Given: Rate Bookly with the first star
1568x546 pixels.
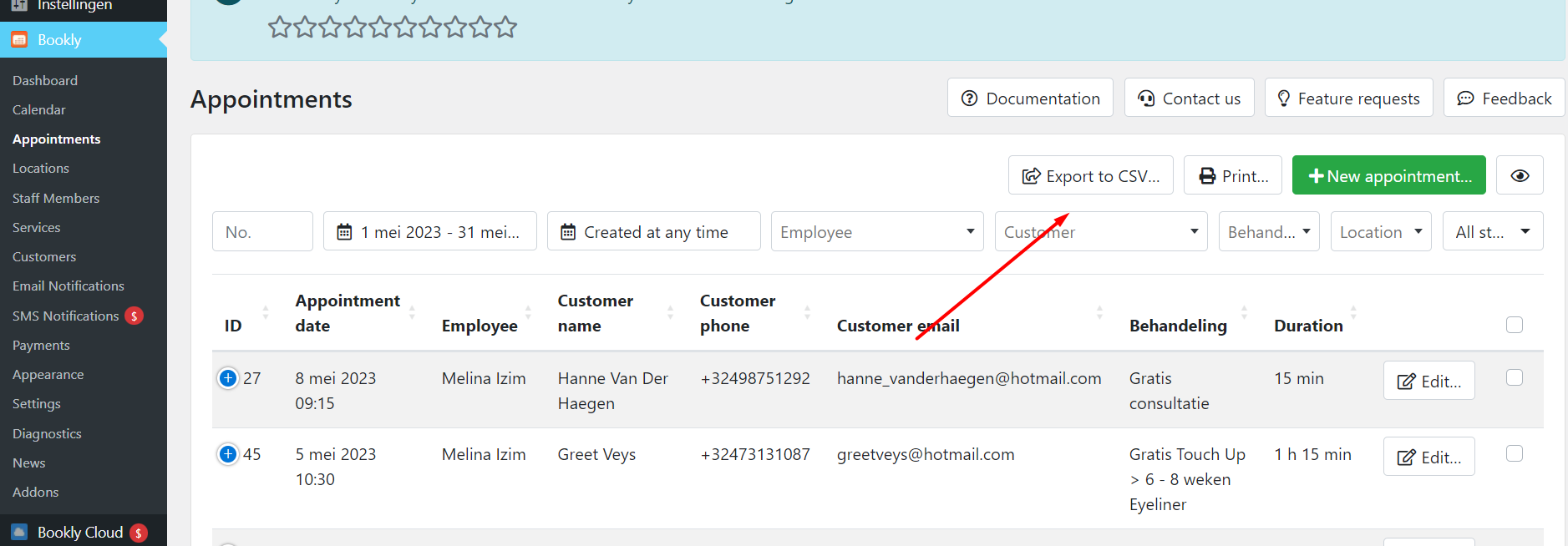Looking at the screenshot, I should 280,28.
